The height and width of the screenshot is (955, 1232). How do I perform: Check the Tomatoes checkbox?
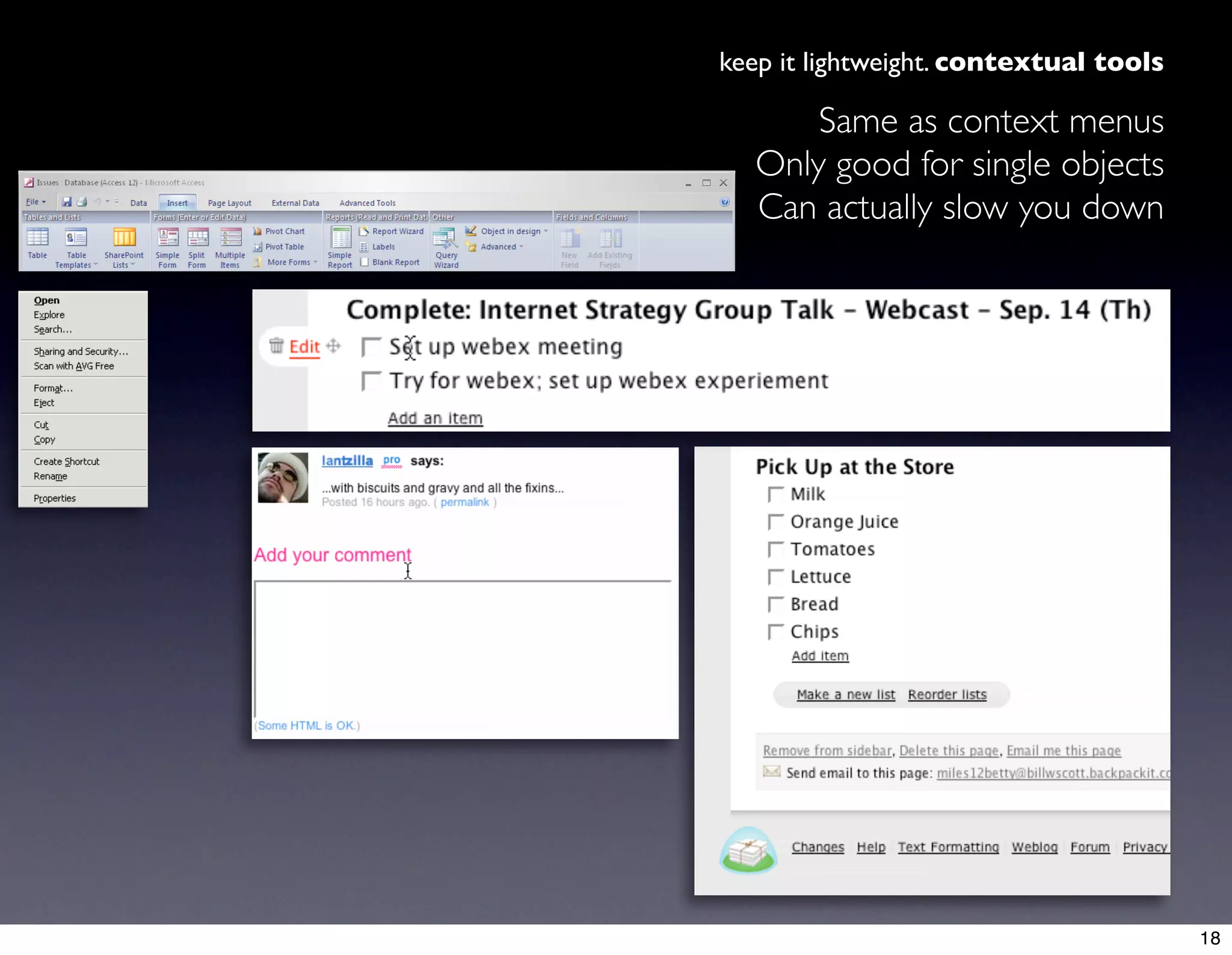click(776, 549)
